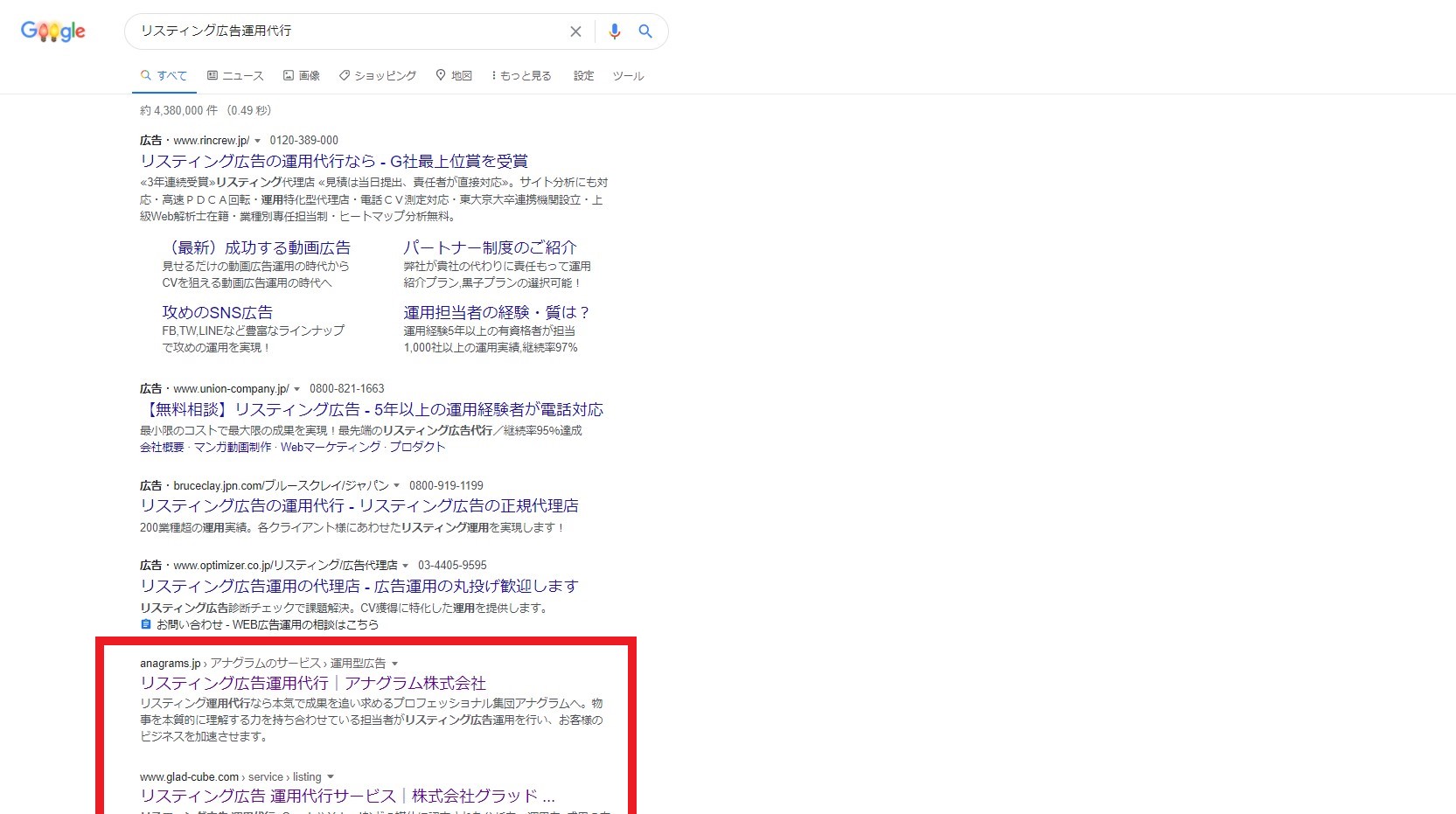The width and height of the screenshot is (1456, 814).
Task: Expand the もっと見る menu
Action: tap(521, 76)
